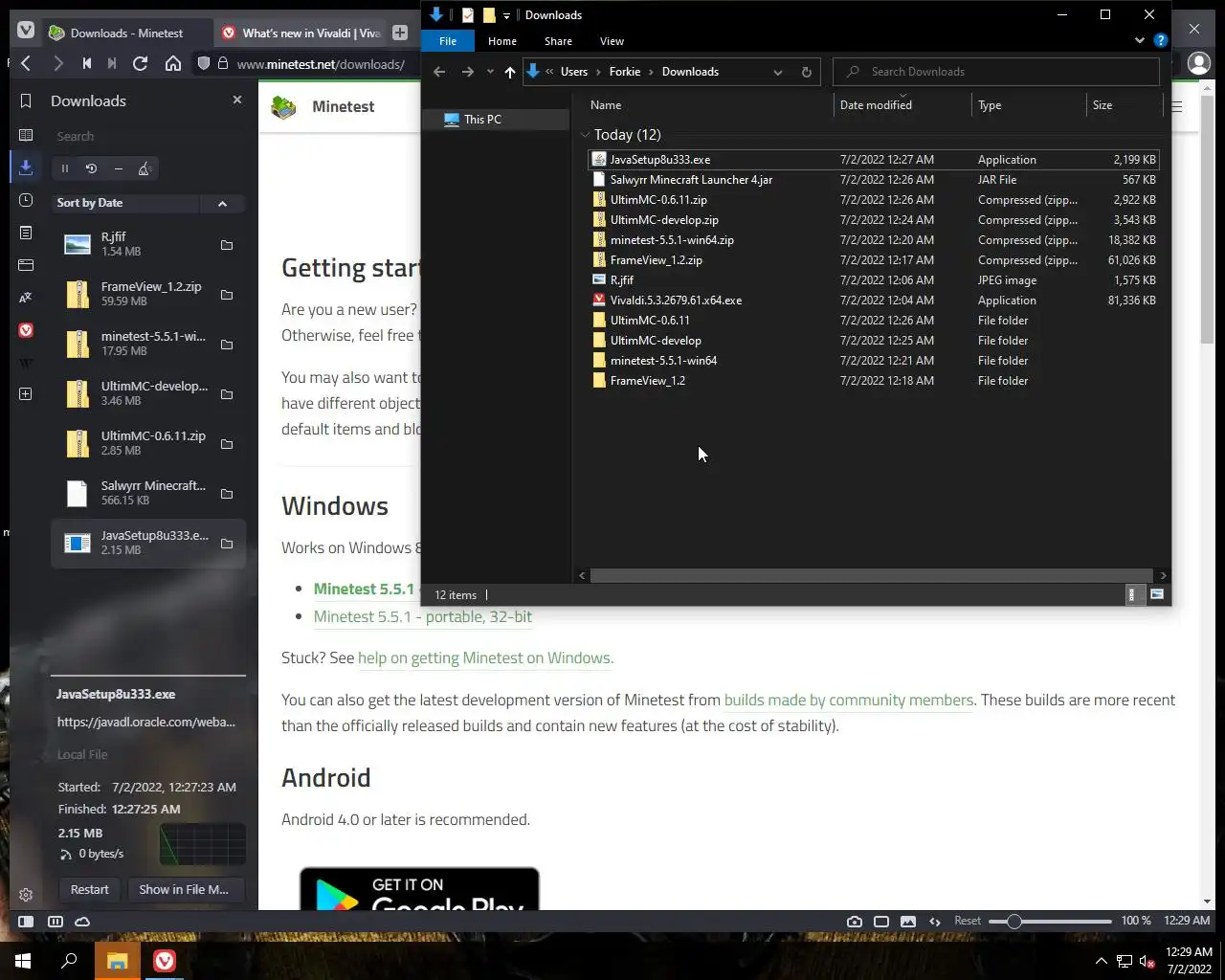1225x980 pixels.
Task: Open Vivaldi settings gear icon
Action: click(x=26, y=895)
